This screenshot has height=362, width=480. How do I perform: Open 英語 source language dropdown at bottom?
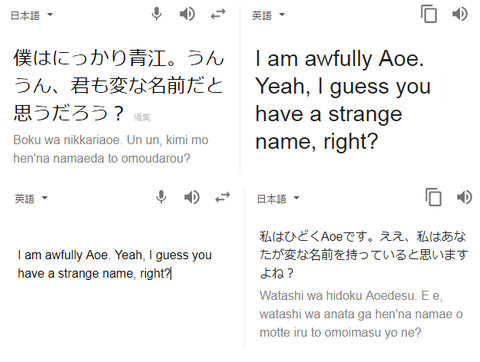coord(31,199)
